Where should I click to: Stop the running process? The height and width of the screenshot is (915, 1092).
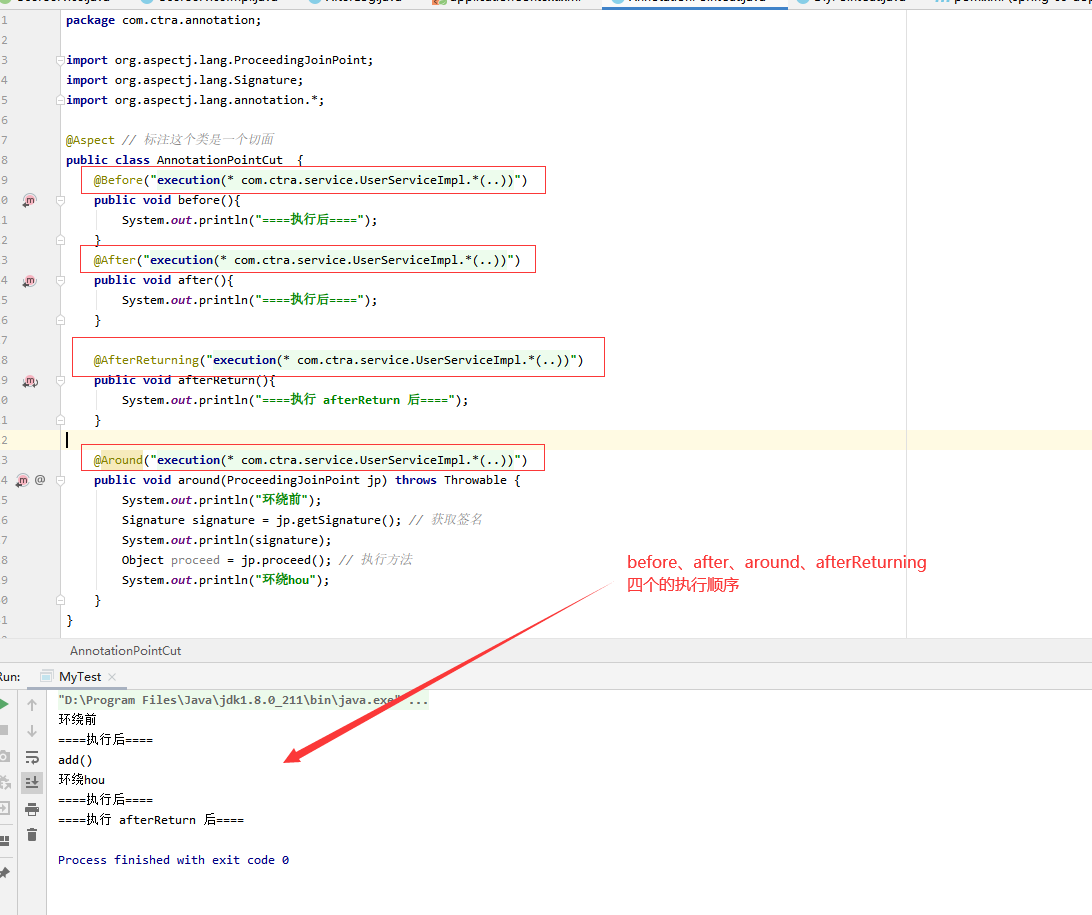3,730
